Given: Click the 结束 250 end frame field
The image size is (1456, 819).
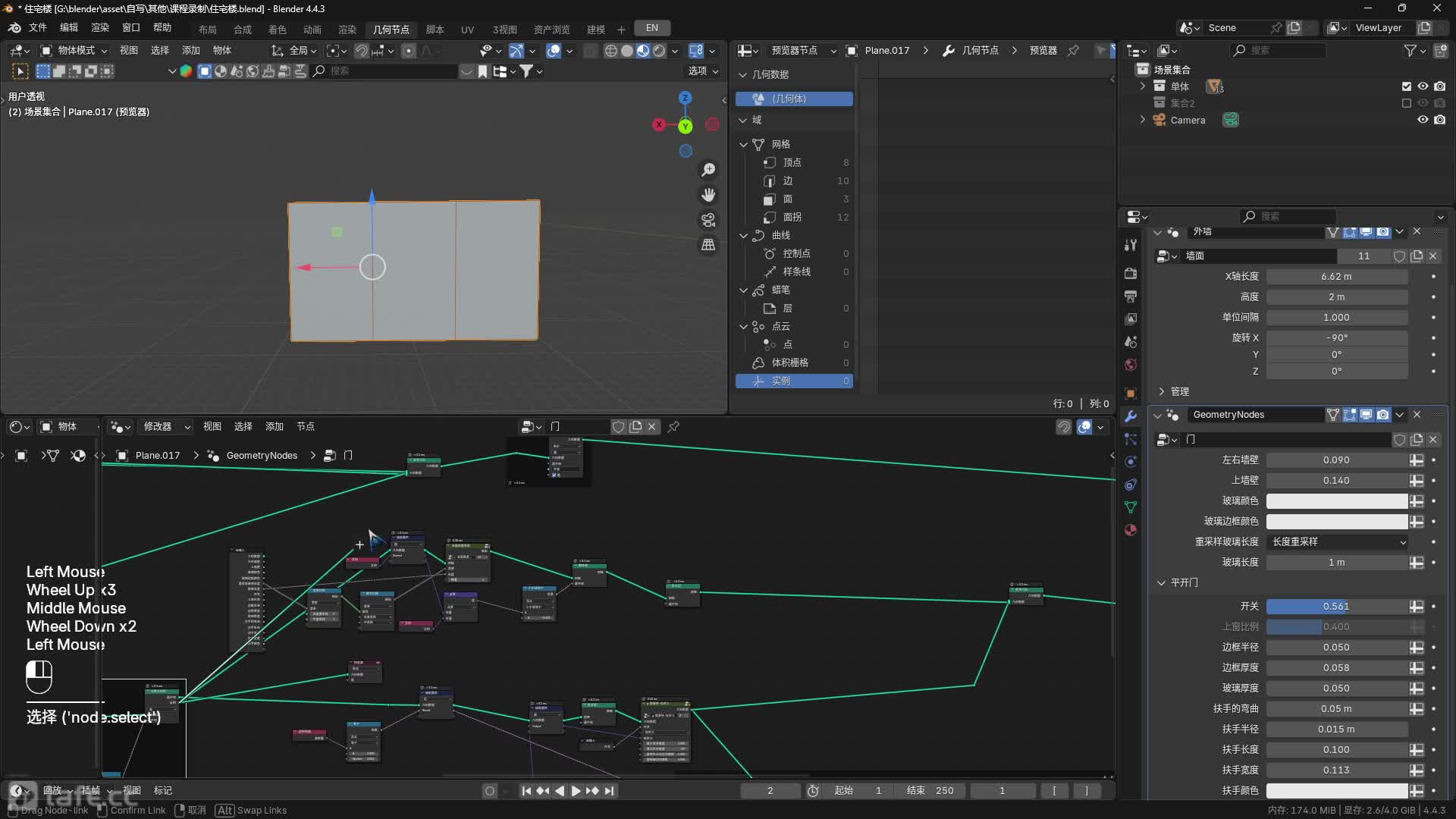Looking at the screenshot, I should [x=930, y=791].
